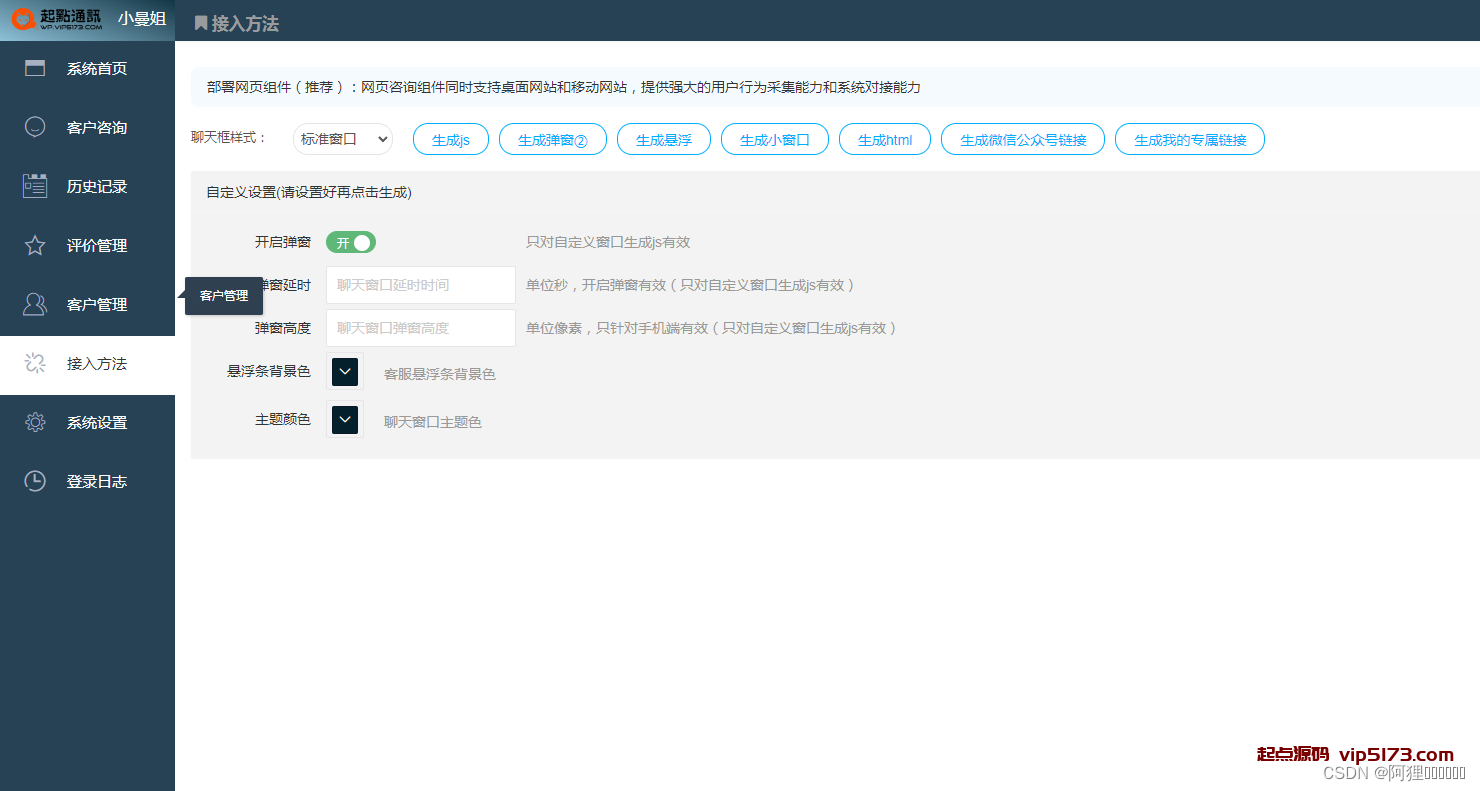1480x791 pixels.
Task: Click the 单位秒，开启弹窗有效 hint text
Action: click(x=690, y=285)
